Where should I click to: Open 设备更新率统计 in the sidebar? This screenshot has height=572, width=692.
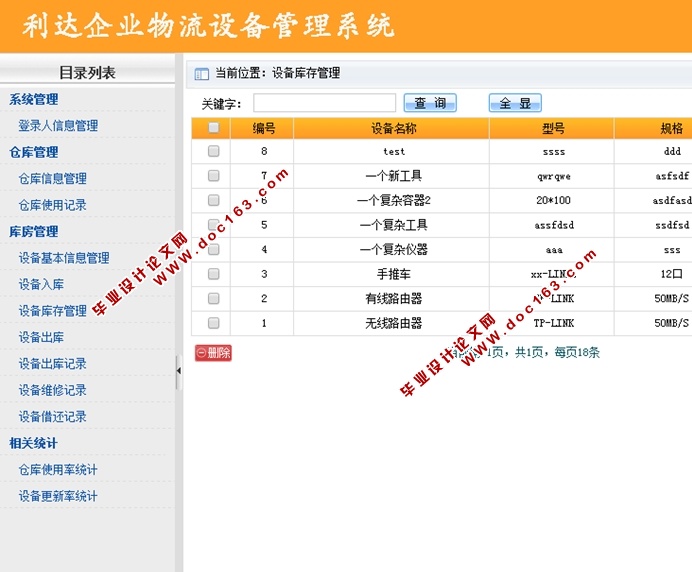58,496
